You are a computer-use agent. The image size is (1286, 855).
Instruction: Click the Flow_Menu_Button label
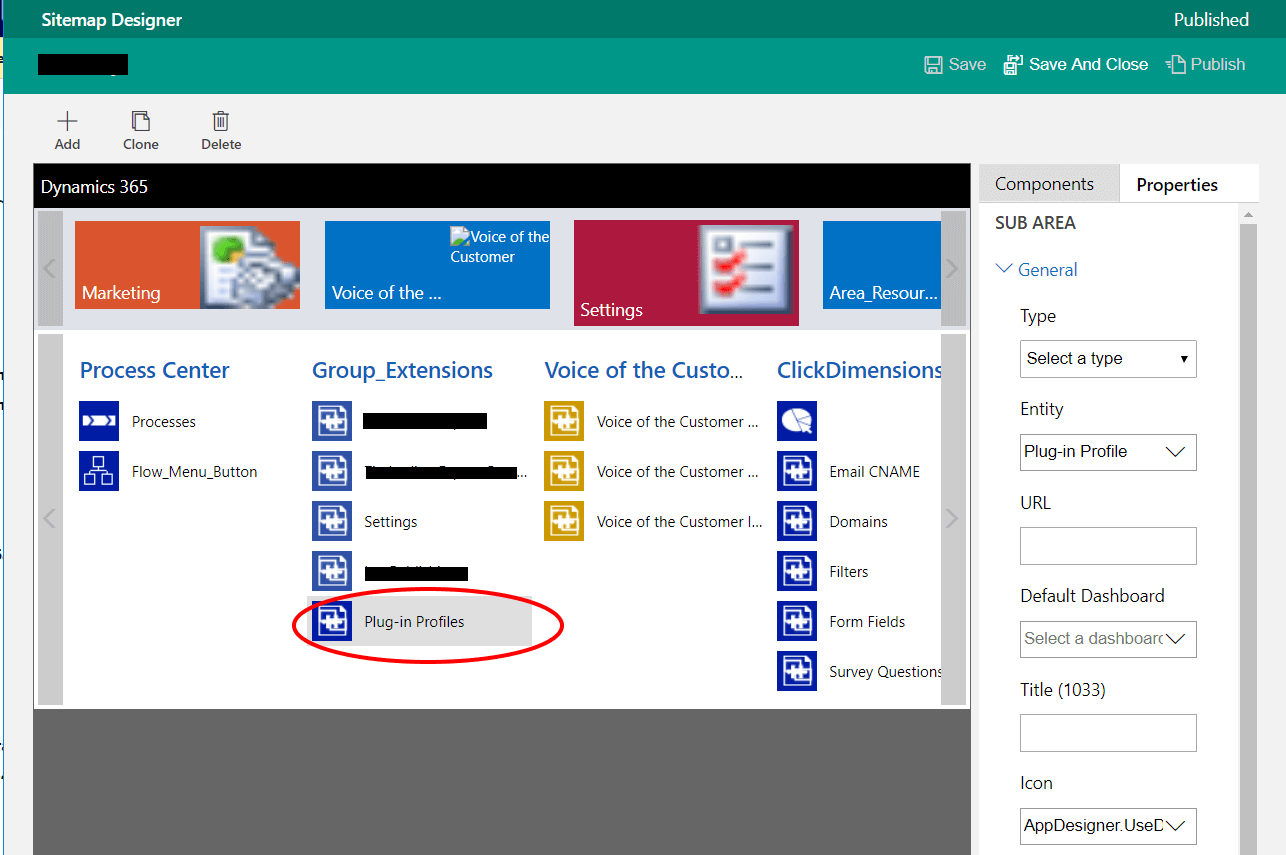(x=195, y=472)
